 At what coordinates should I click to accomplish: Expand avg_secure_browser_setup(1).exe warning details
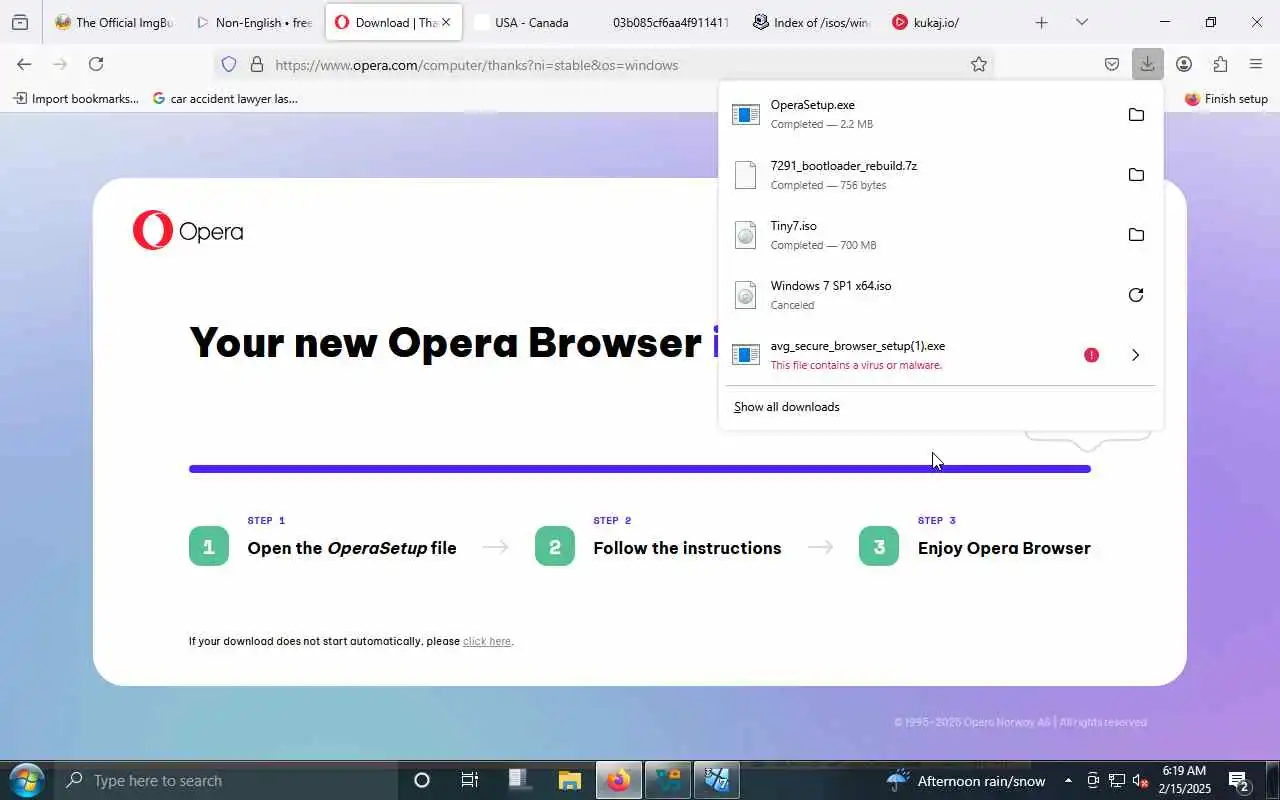[x=1135, y=355]
